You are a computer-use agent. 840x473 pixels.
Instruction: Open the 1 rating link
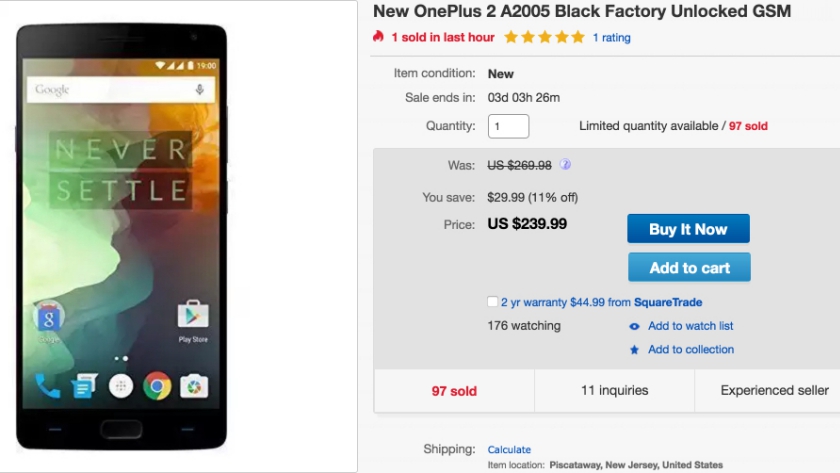pyautogui.click(x=612, y=38)
